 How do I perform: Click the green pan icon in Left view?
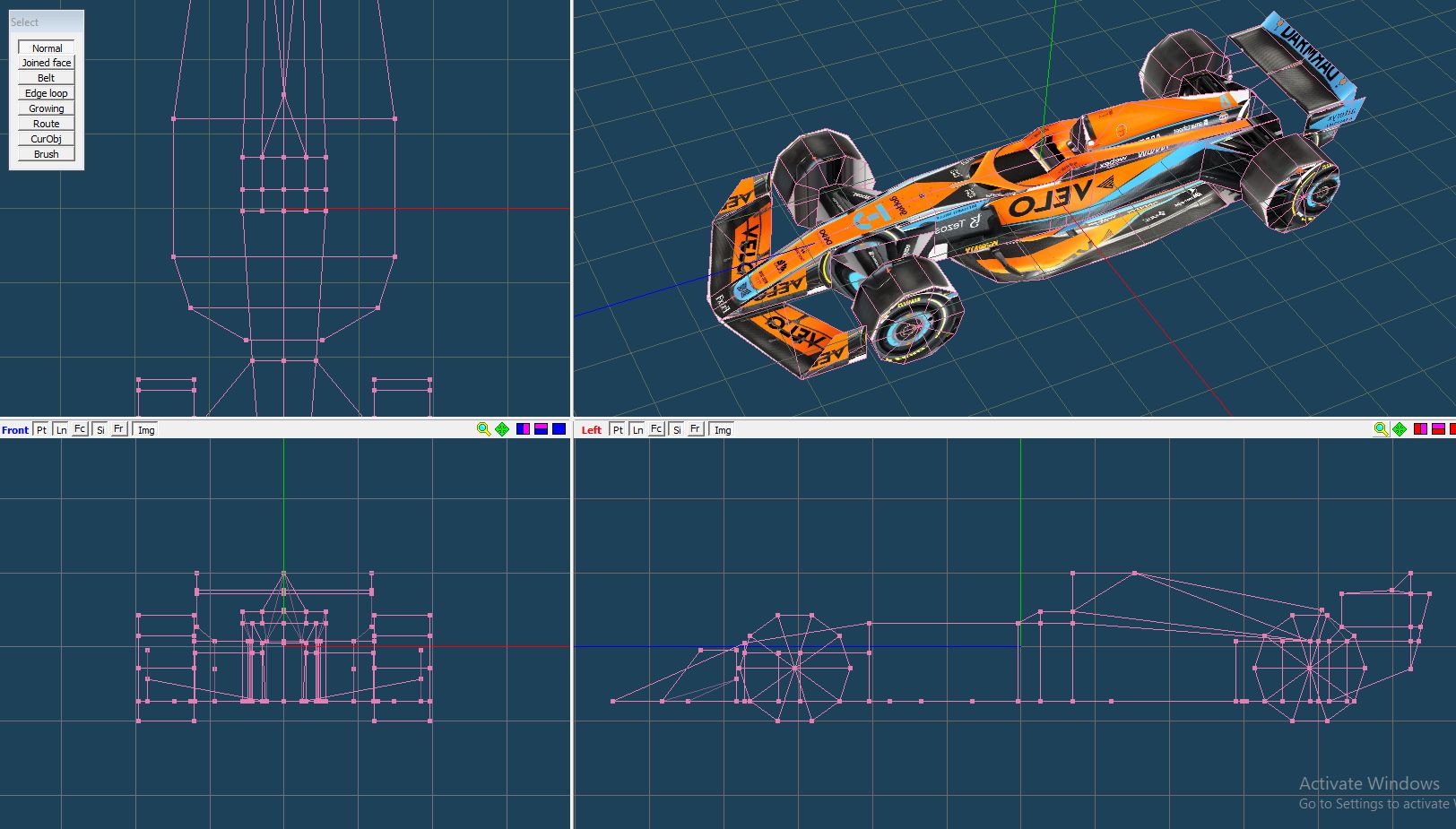click(x=1400, y=429)
